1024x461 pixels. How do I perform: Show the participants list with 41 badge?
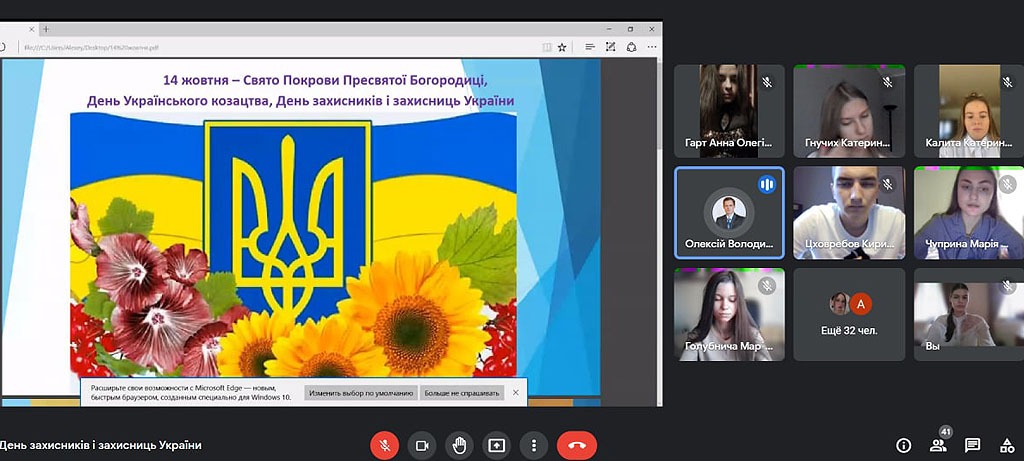[938, 445]
